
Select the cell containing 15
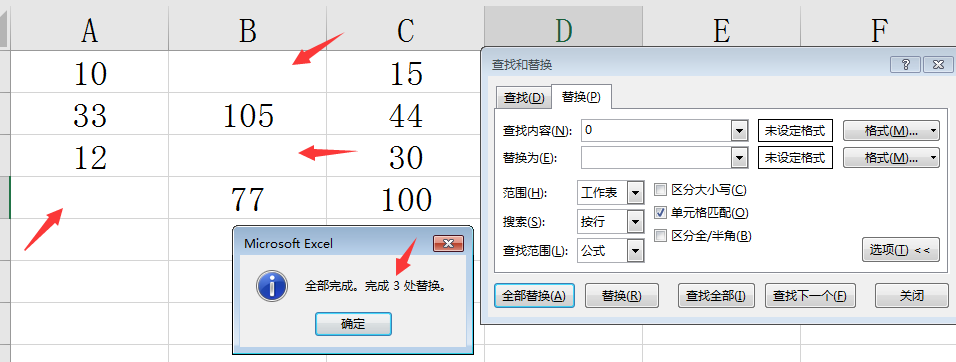[405, 72]
